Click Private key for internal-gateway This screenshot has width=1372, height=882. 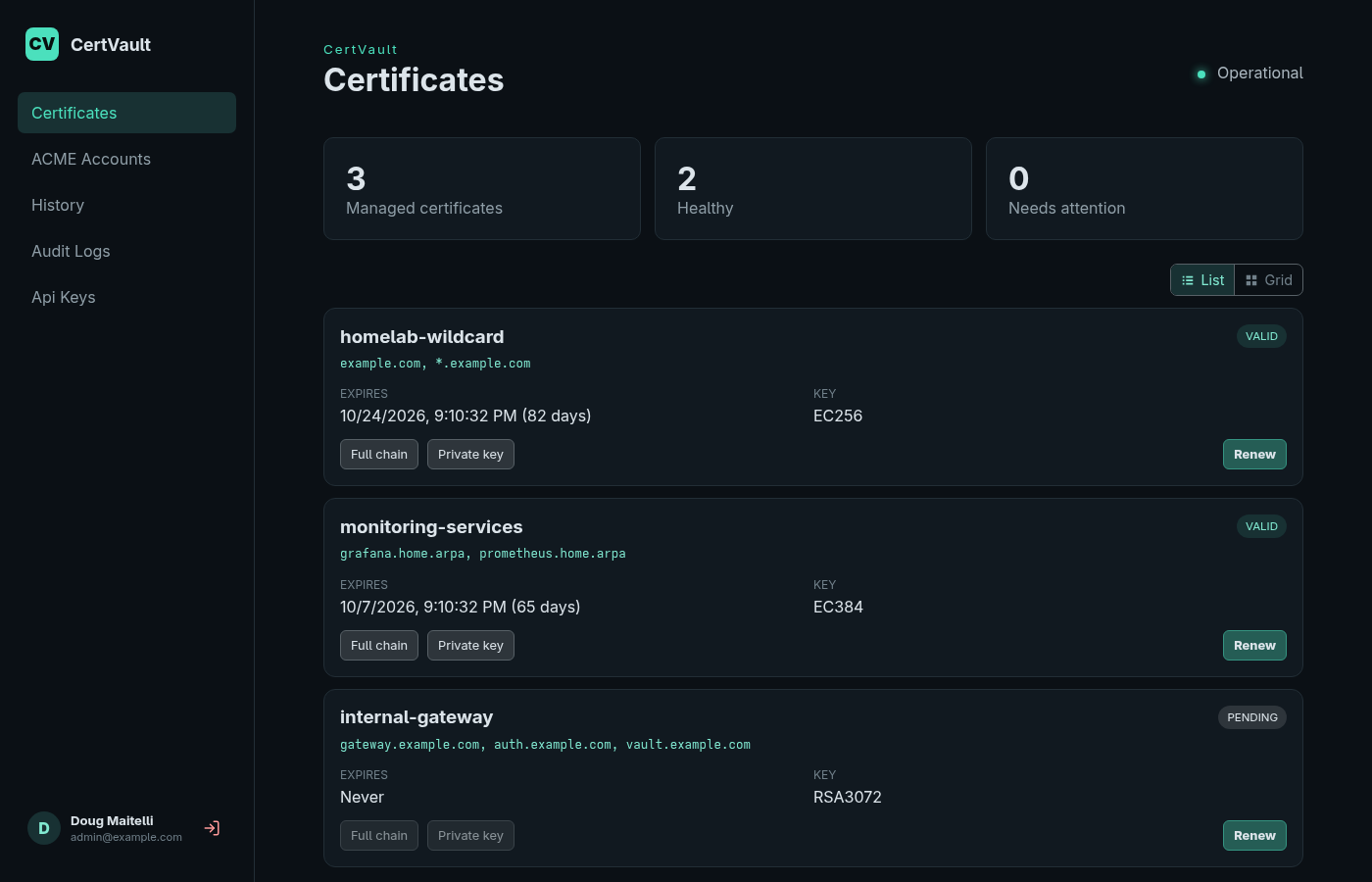[x=470, y=836]
